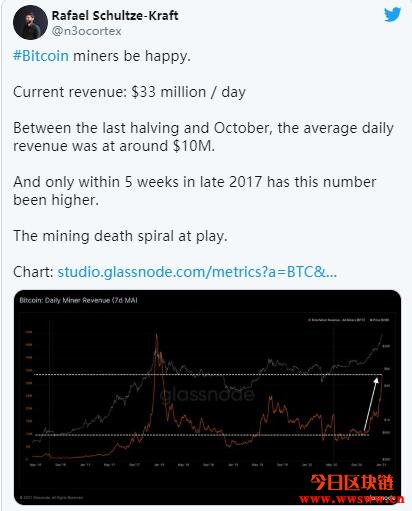Screen dimensions: 412x511
Task: Click the chart's x-axis date labels
Action: (208, 465)
